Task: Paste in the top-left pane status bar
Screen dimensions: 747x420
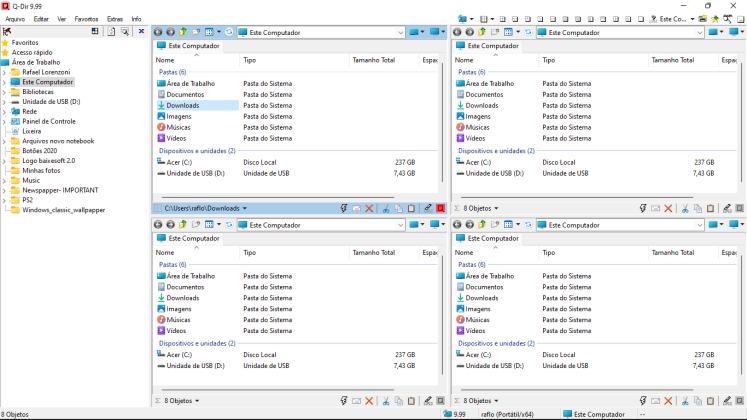Action: [x=412, y=208]
